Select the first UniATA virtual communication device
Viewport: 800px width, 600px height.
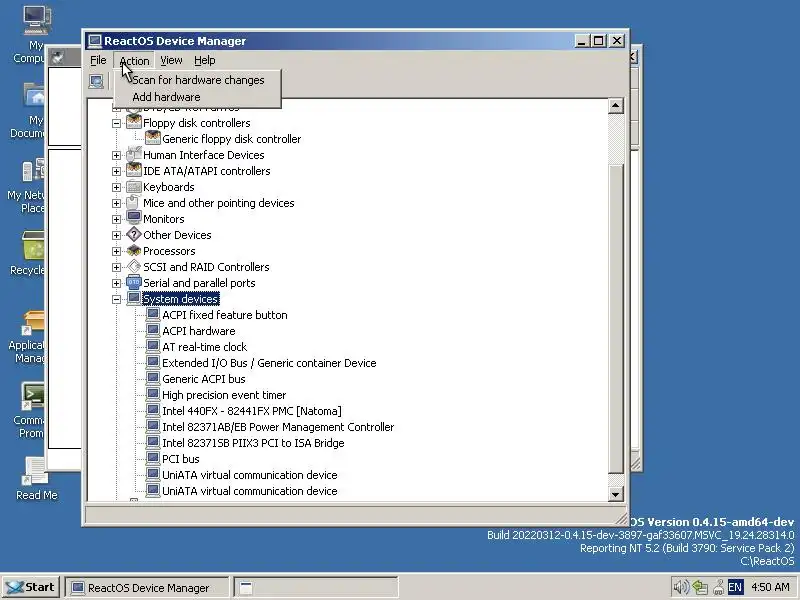[249, 474]
